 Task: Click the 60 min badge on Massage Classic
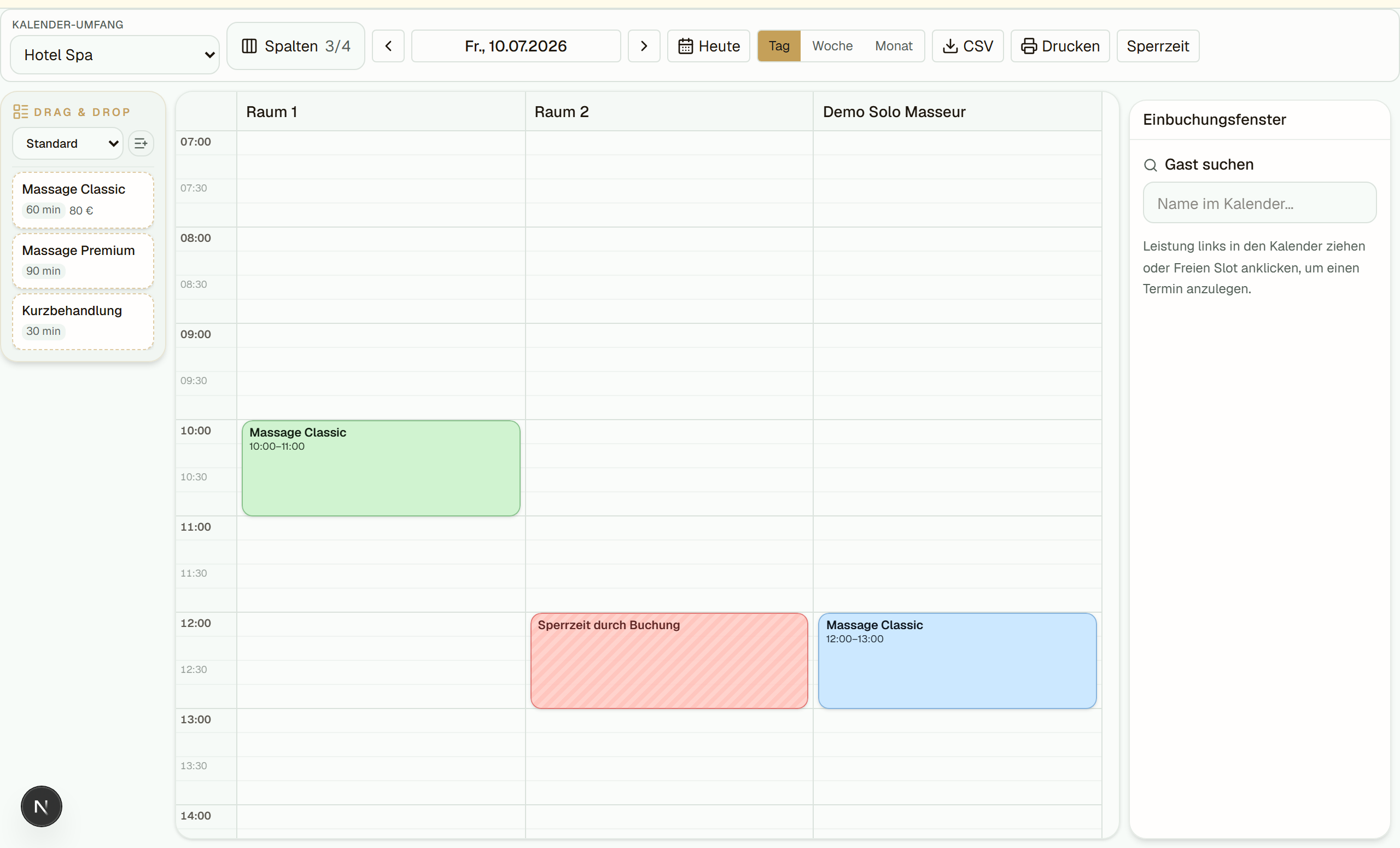[43, 210]
